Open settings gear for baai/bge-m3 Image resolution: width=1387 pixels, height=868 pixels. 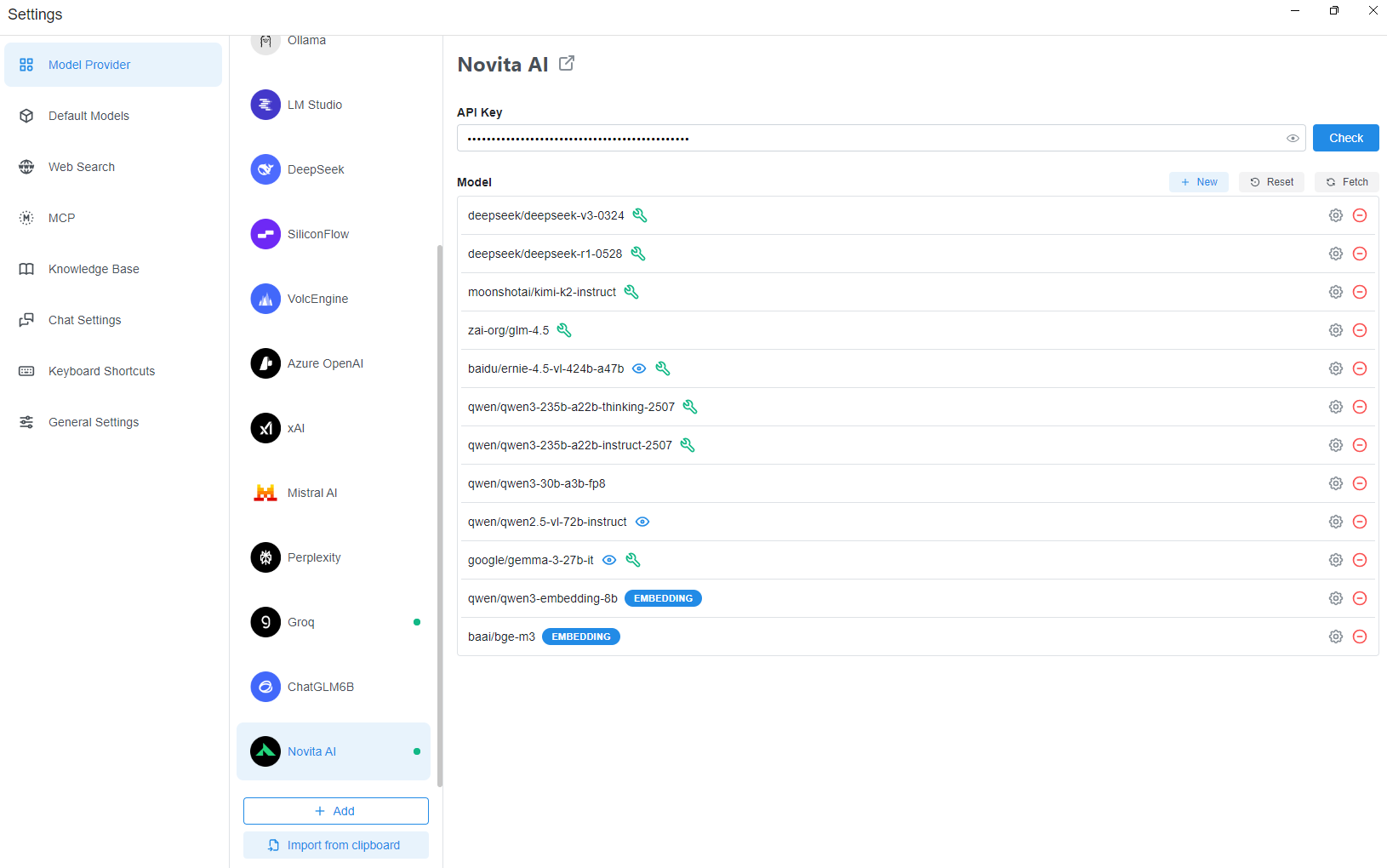[x=1336, y=637]
